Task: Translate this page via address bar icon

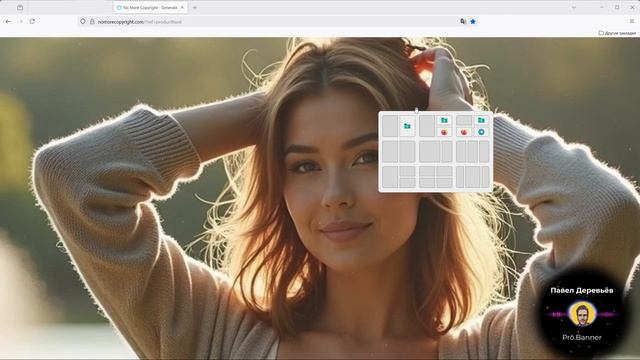Action: tap(463, 21)
